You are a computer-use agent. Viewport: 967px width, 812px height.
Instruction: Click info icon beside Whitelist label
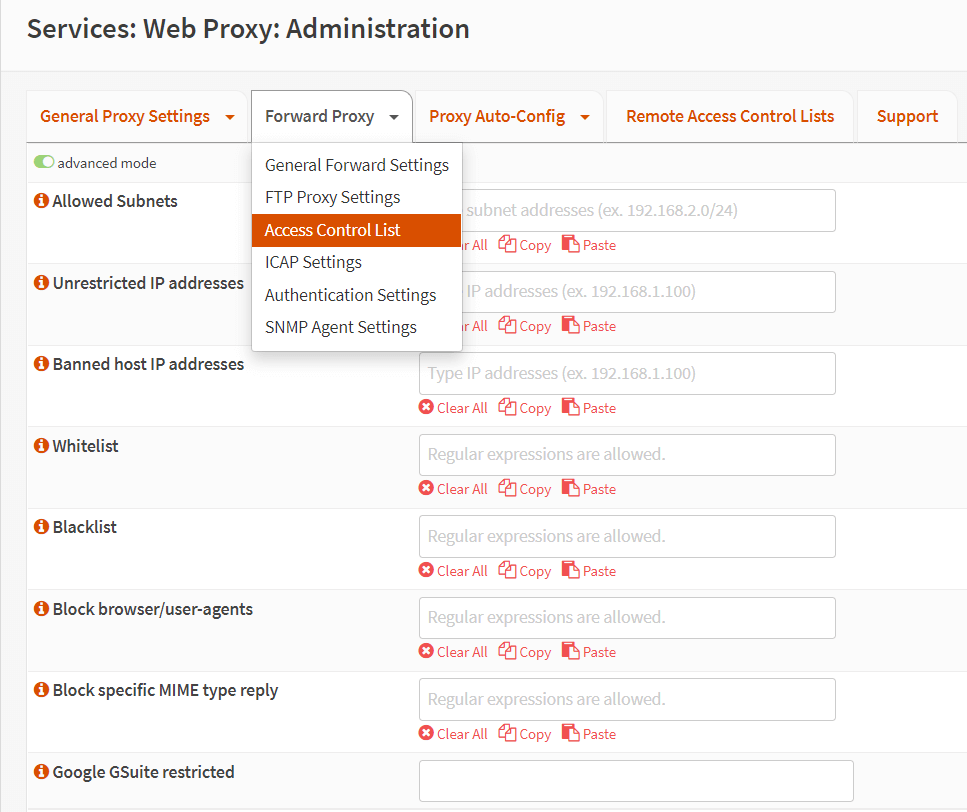click(41, 446)
